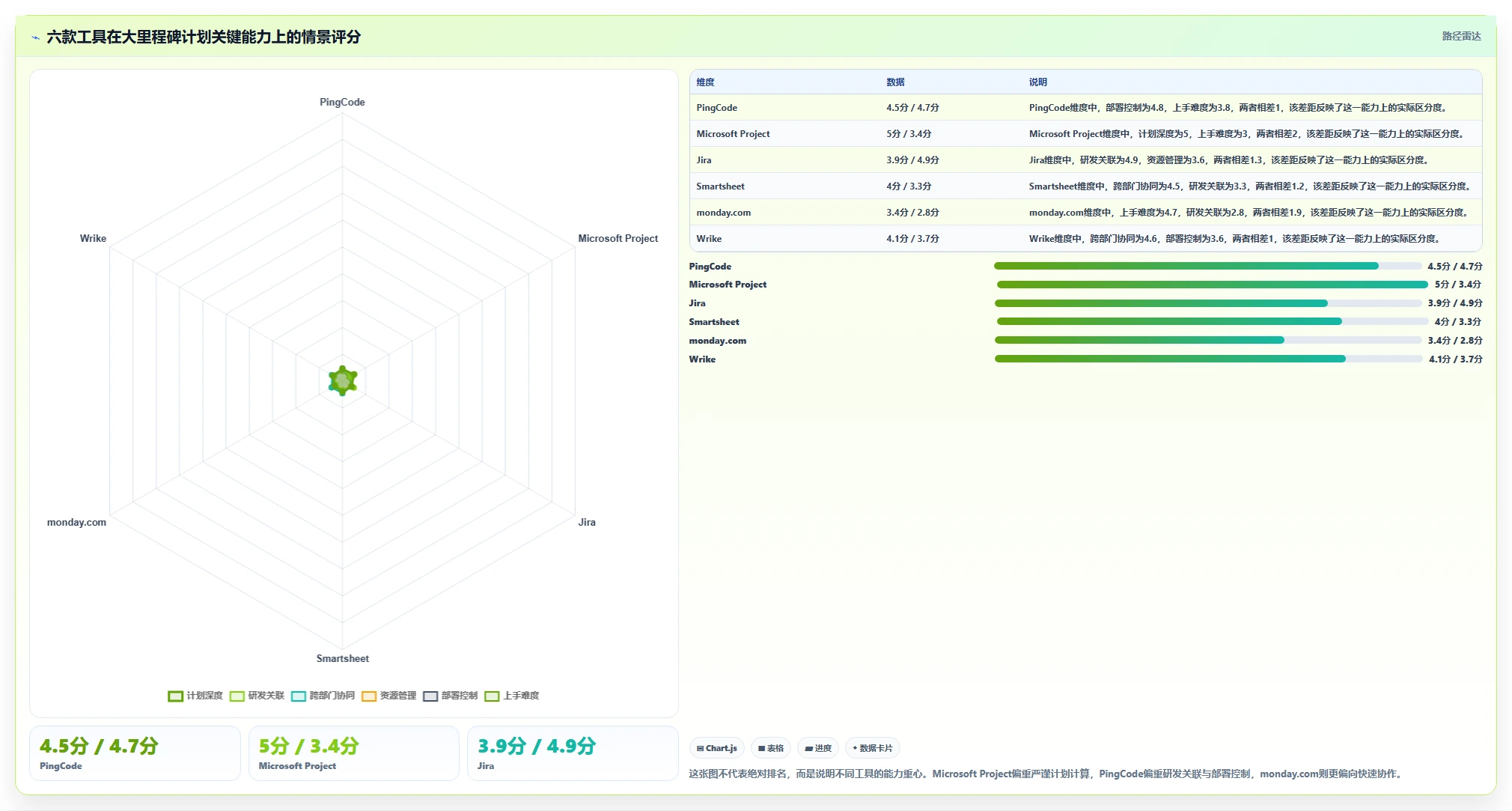The width and height of the screenshot is (1512, 811).
Task: Click the Wrike axis label on the radar
Action: (93, 239)
